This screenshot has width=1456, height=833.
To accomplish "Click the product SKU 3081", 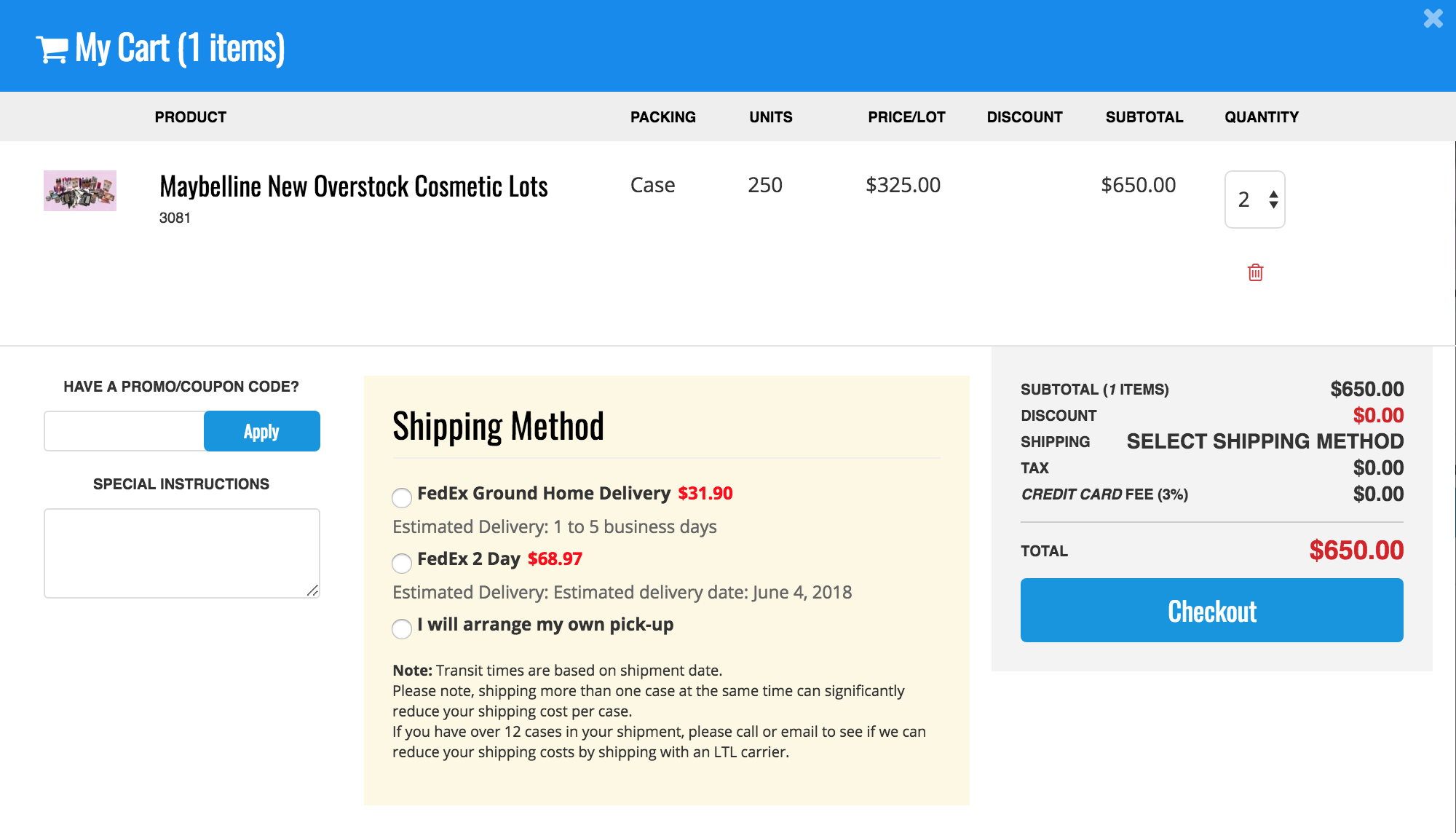I will coord(175,218).
